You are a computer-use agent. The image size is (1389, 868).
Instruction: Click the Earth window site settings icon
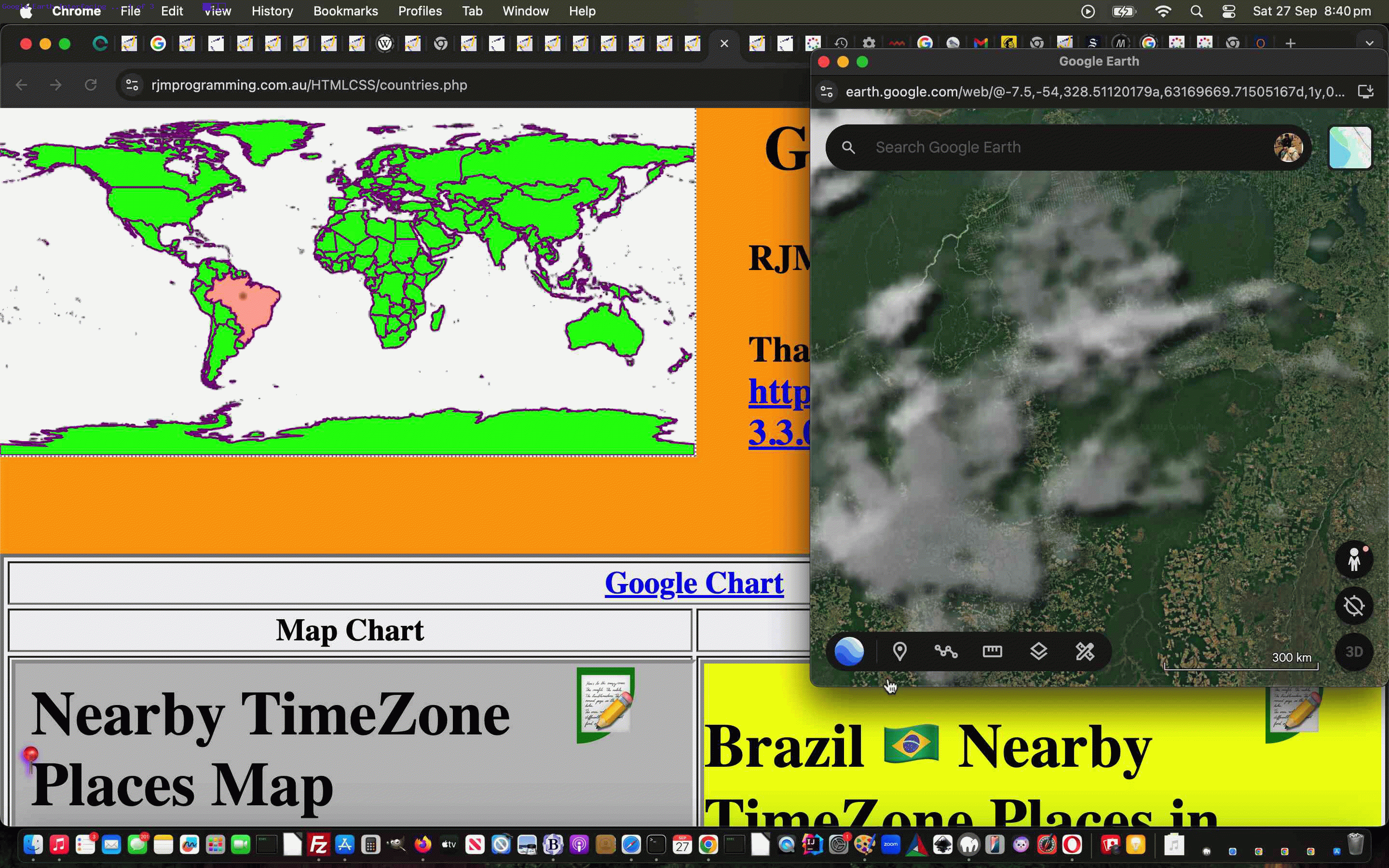(827, 92)
